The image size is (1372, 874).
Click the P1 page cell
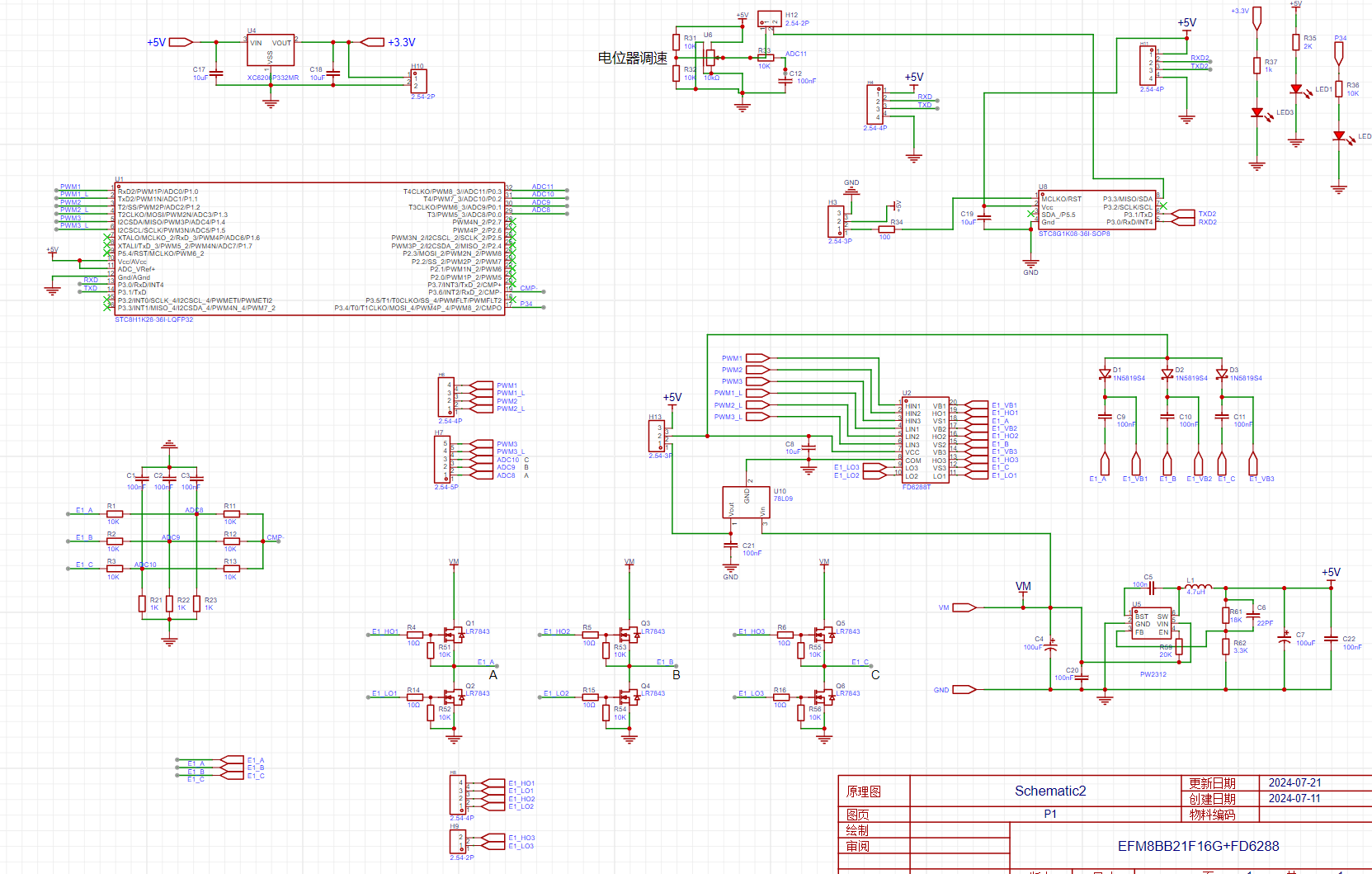click(1049, 814)
